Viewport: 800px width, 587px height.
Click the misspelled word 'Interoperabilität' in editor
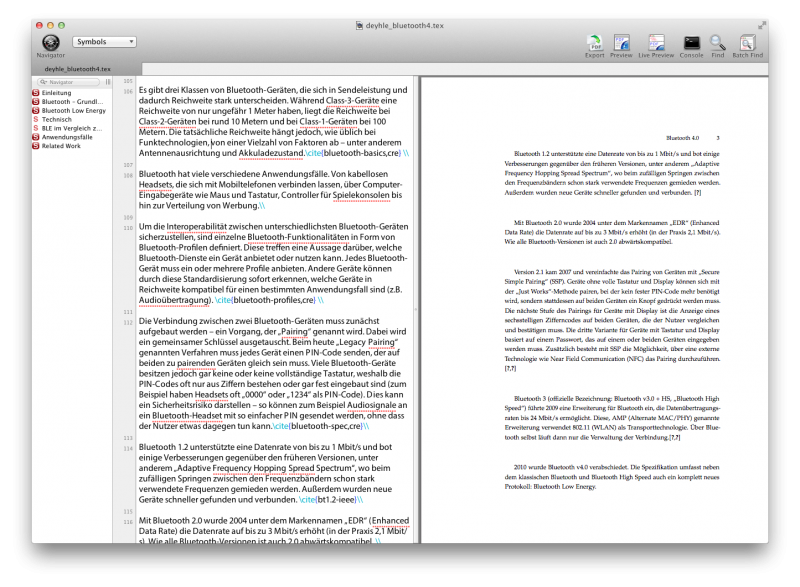(196, 226)
